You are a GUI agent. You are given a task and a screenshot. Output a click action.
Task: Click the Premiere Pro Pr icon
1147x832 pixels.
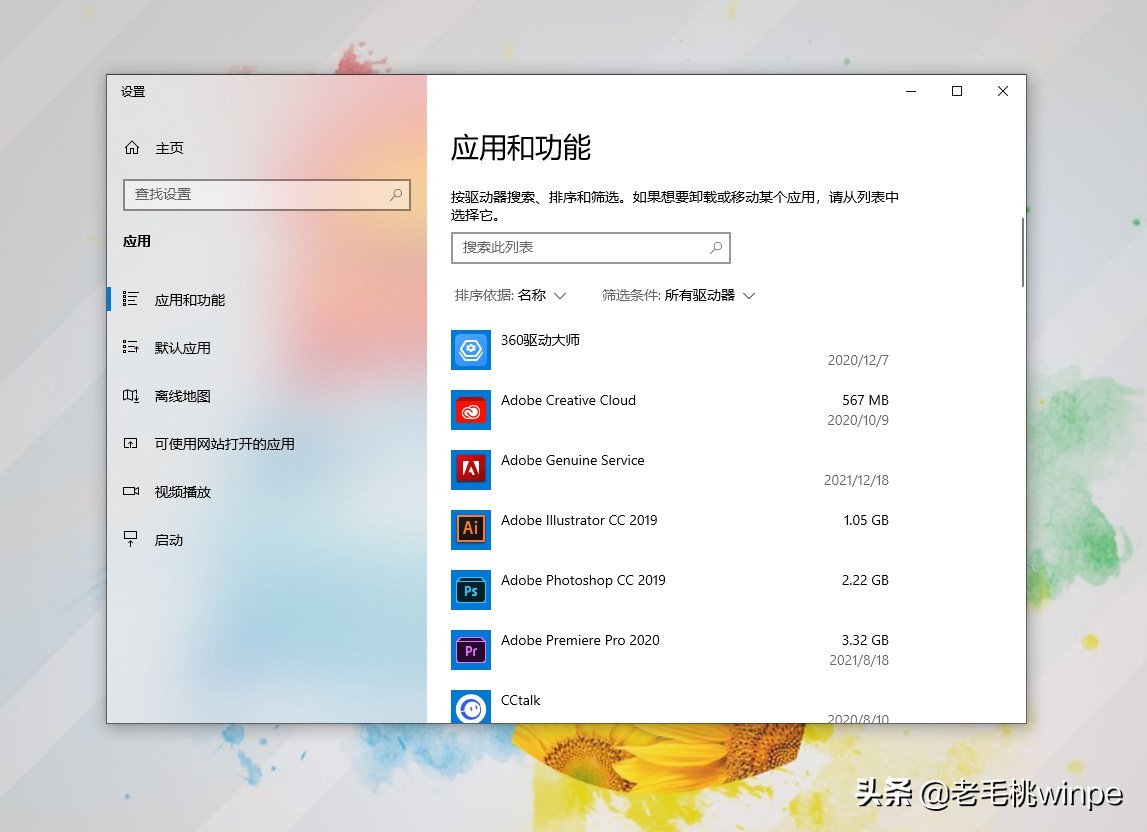(470, 650)
